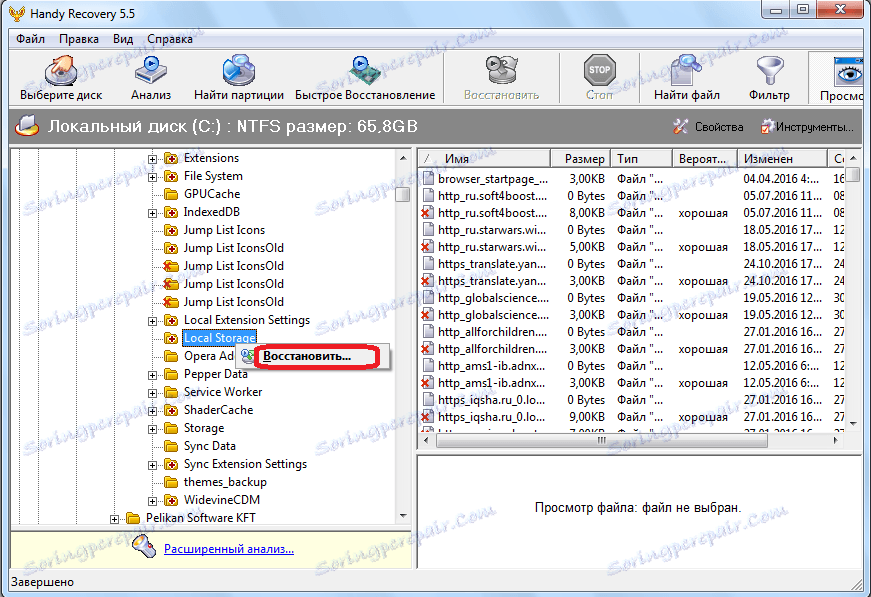Select the GPUCache folder
Viewport: 871px width, 597px height.
click(212, 194)
